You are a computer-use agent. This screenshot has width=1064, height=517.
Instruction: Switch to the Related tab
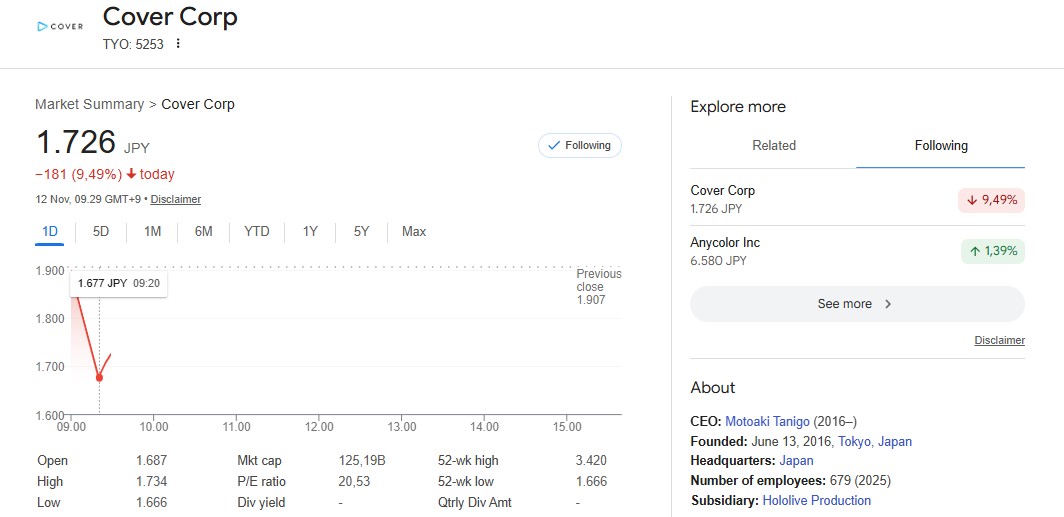tap(773, 146)
